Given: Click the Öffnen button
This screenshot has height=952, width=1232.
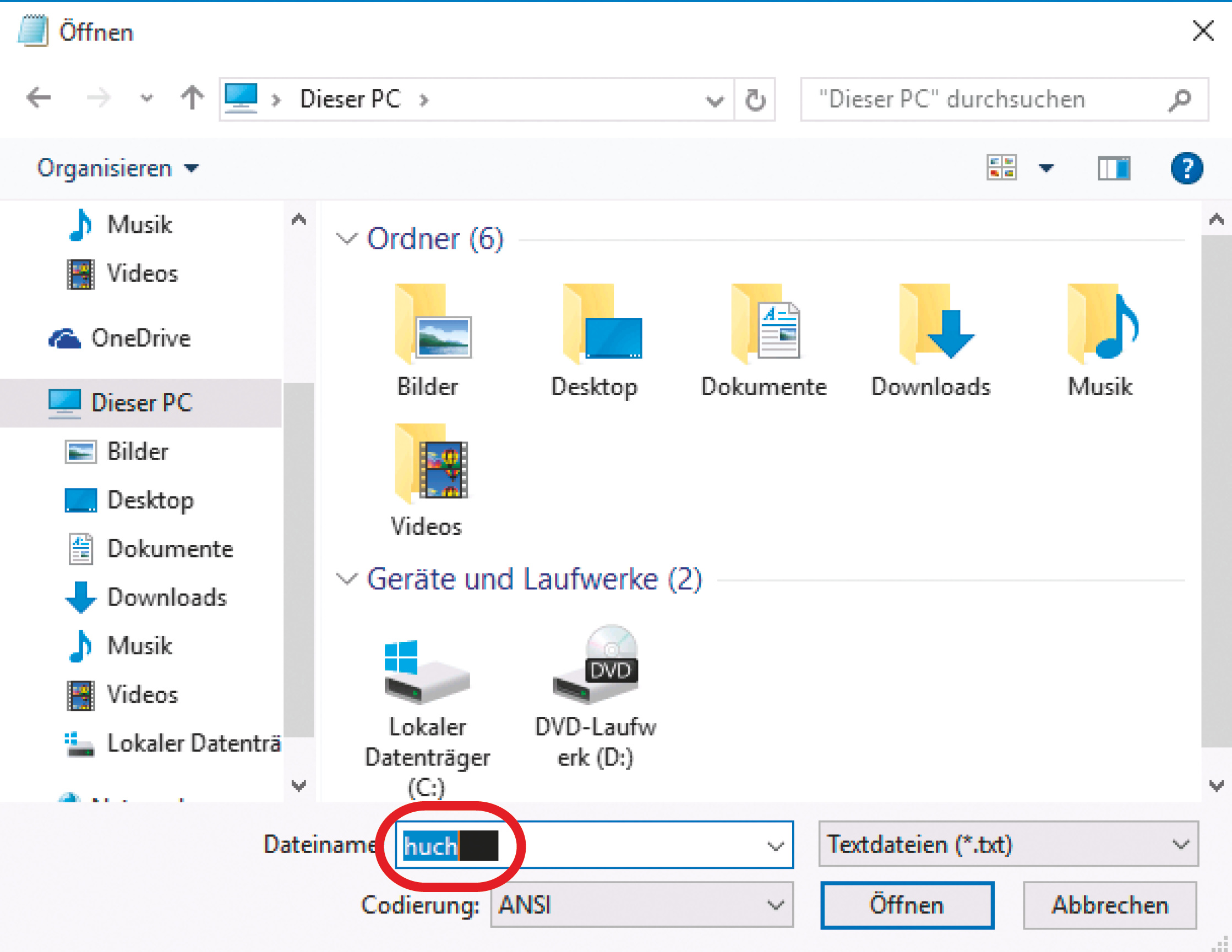Looking at the screenshot, I should [907, 905].
